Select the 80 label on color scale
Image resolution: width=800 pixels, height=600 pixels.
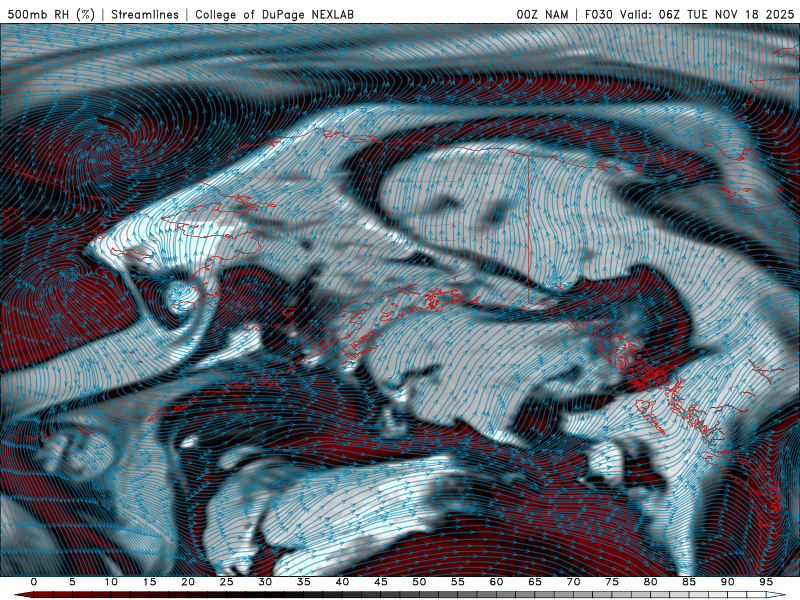[x=651, y=582]
